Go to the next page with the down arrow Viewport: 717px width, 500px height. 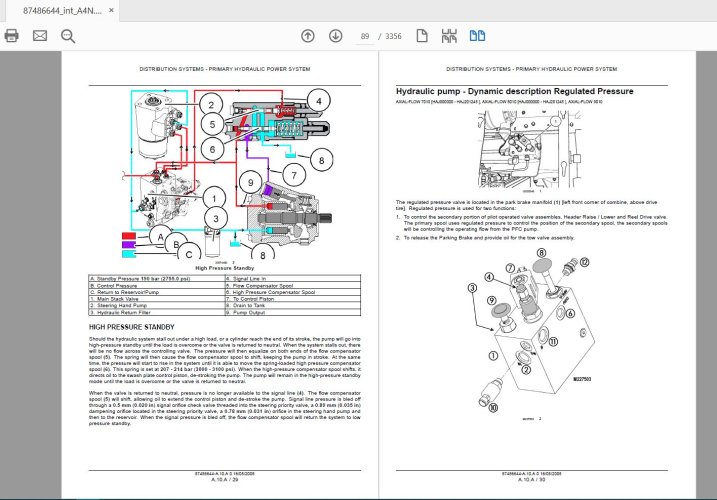point(336,36)
